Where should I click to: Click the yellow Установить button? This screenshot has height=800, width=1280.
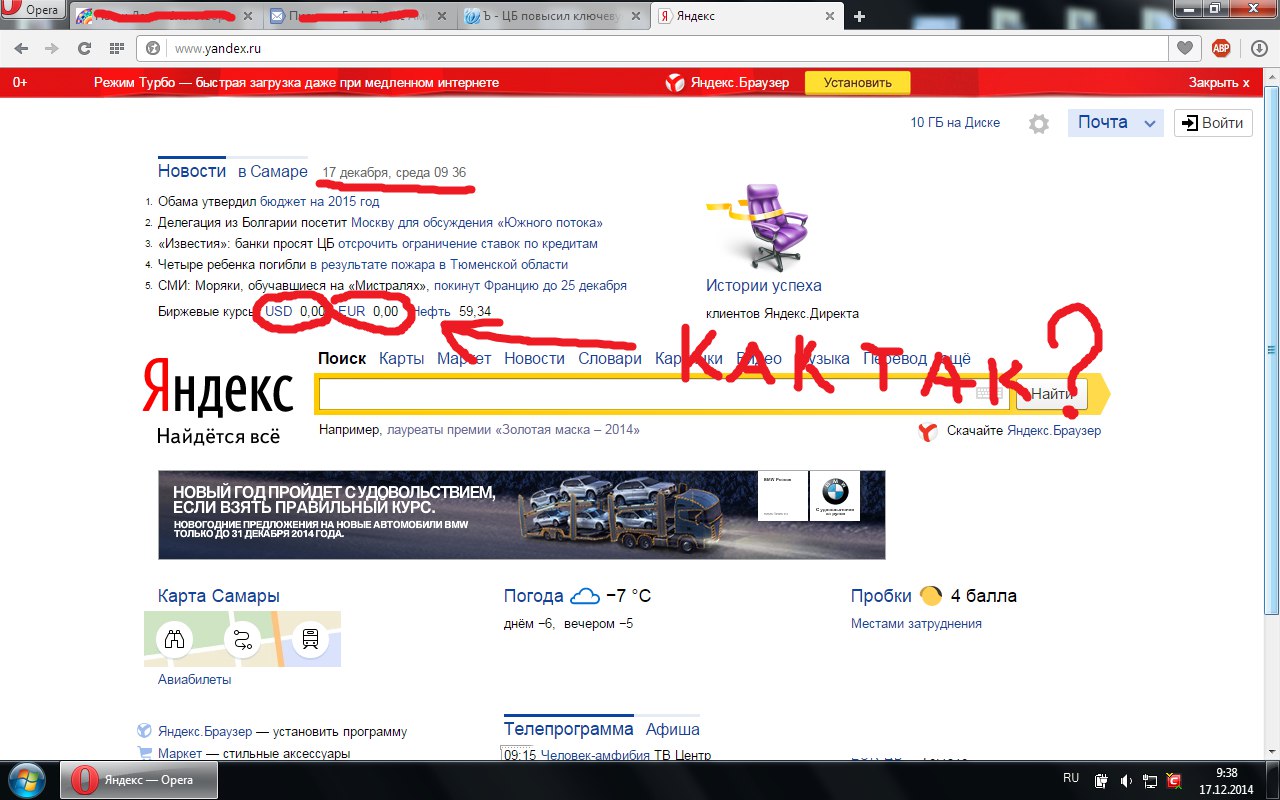(857, 83)
